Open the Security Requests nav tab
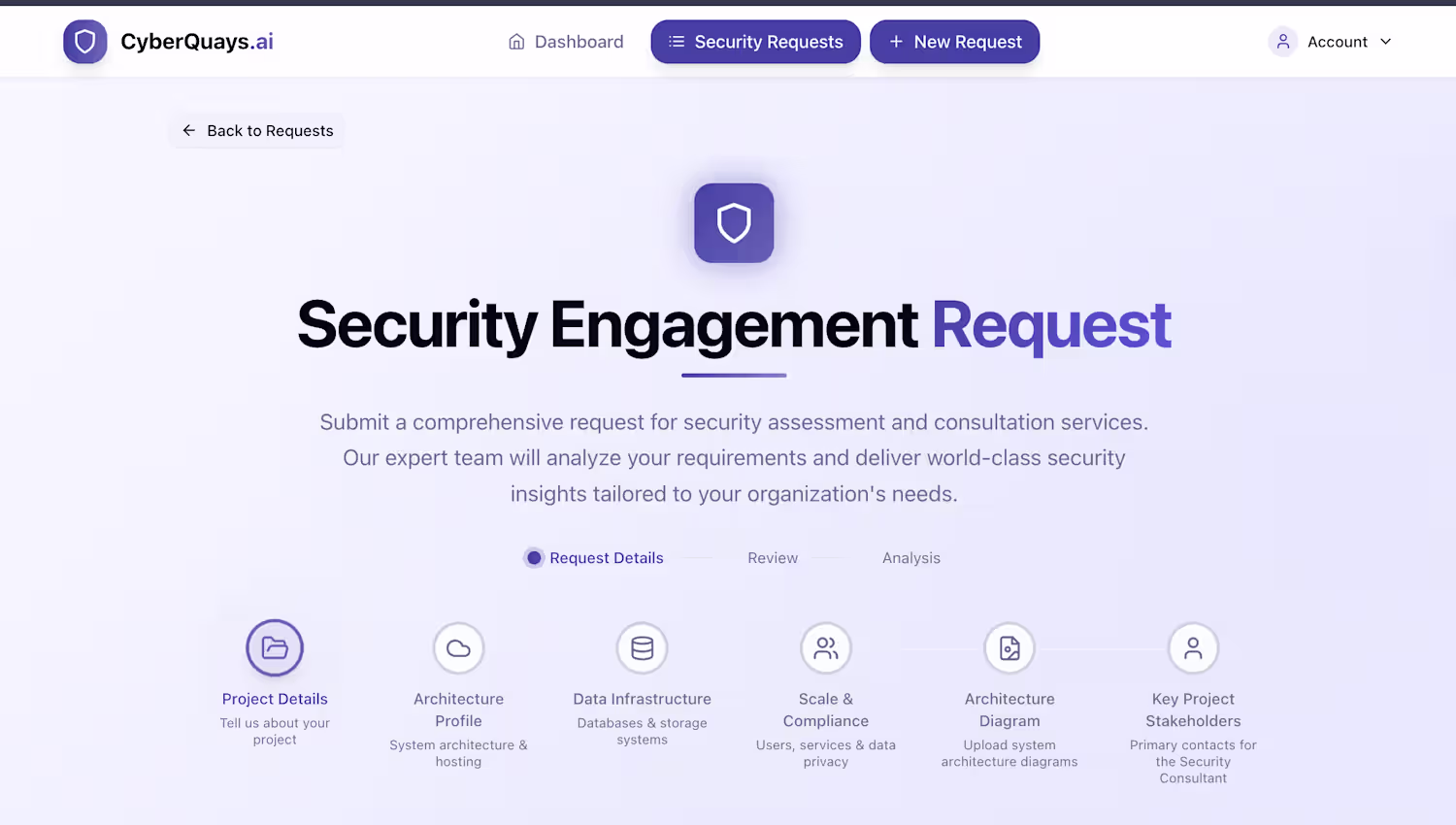The width and height of the screenshot is (1456, 825). coord(755,42)
